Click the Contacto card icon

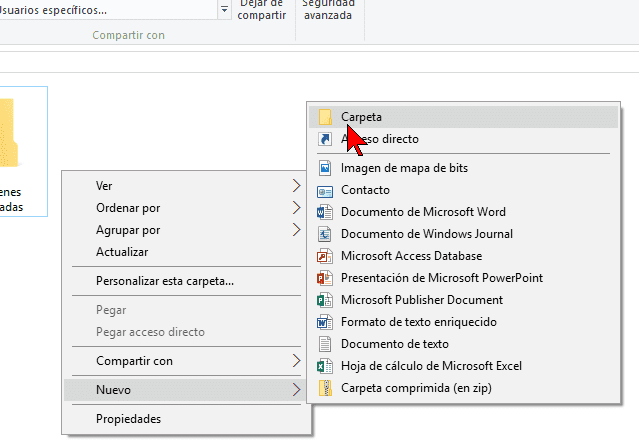point(323,190)
